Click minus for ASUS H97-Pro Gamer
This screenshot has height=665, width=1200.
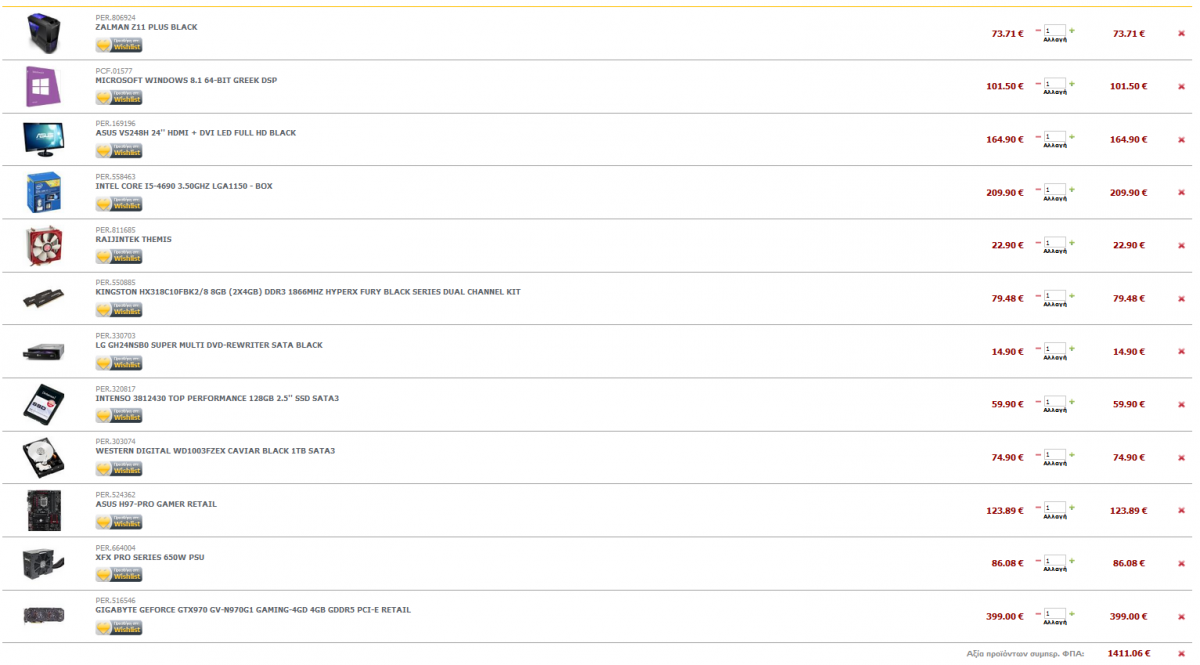(x=1038, y=508)
